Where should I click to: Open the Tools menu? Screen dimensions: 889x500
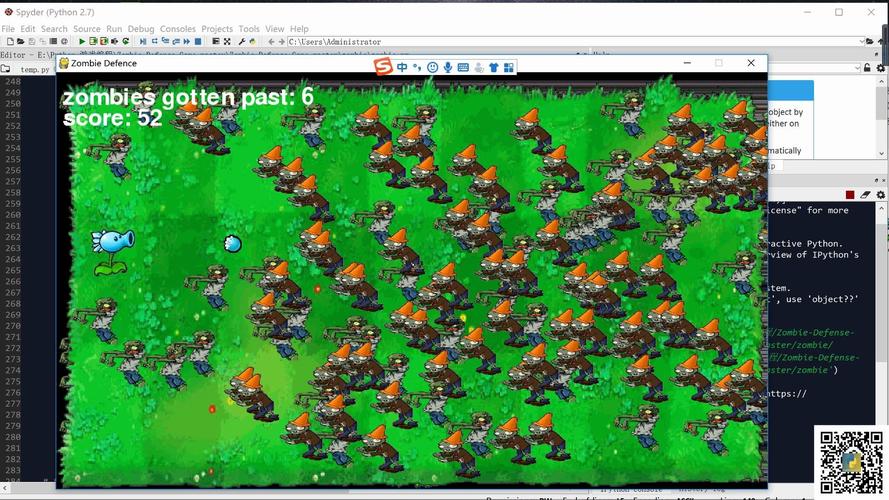click(249, 28)
